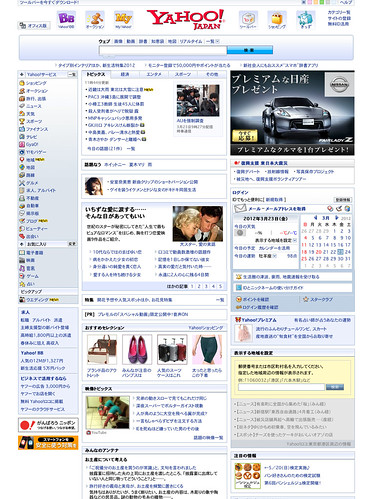Select 動画 search type tab

pyautogui.click(x=131, y=41)
